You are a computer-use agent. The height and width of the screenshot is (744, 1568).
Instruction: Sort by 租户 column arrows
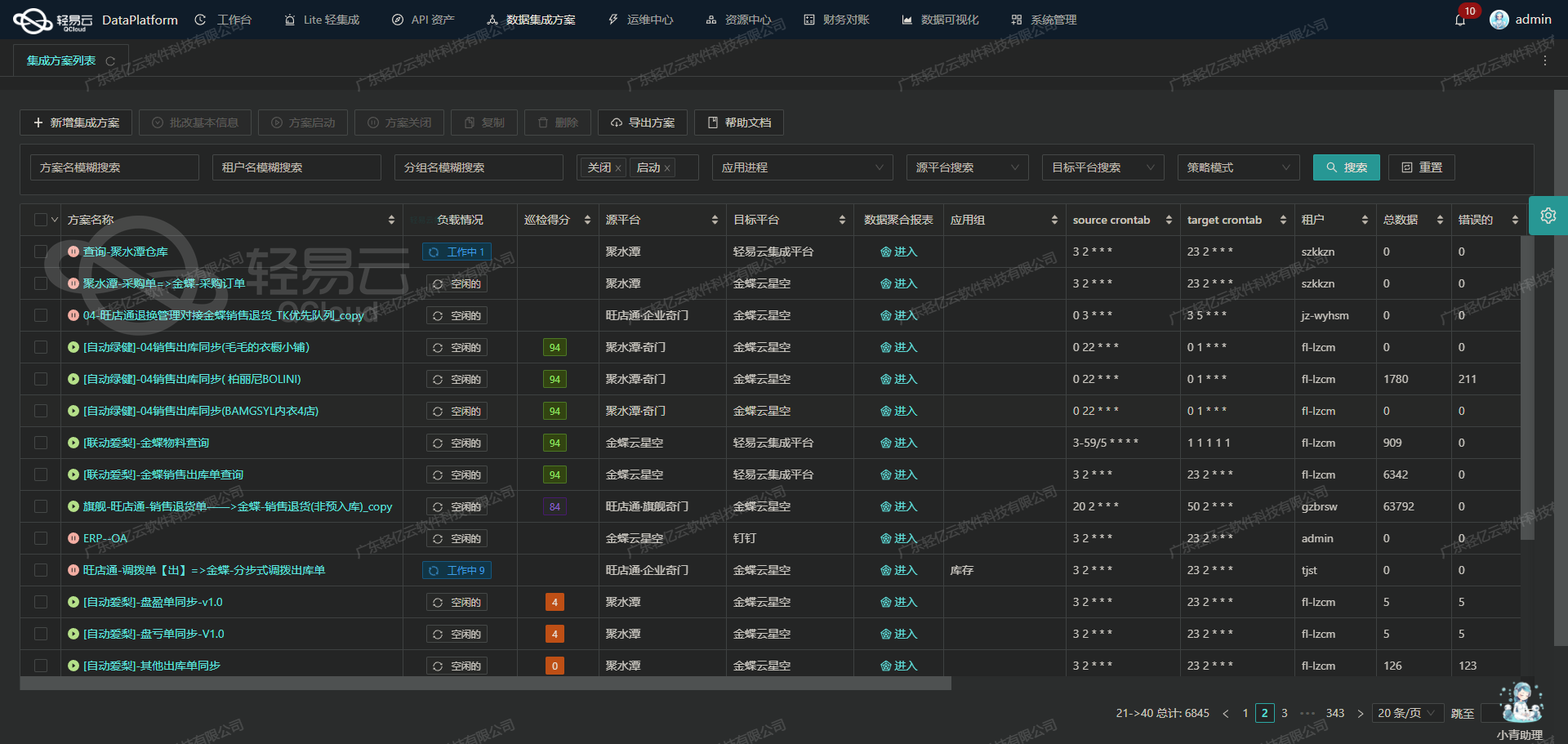1365,220
